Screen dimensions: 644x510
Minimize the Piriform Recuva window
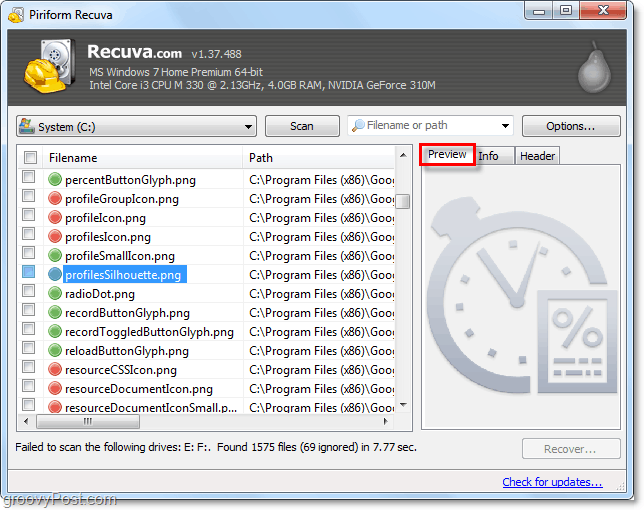point(538,10)
